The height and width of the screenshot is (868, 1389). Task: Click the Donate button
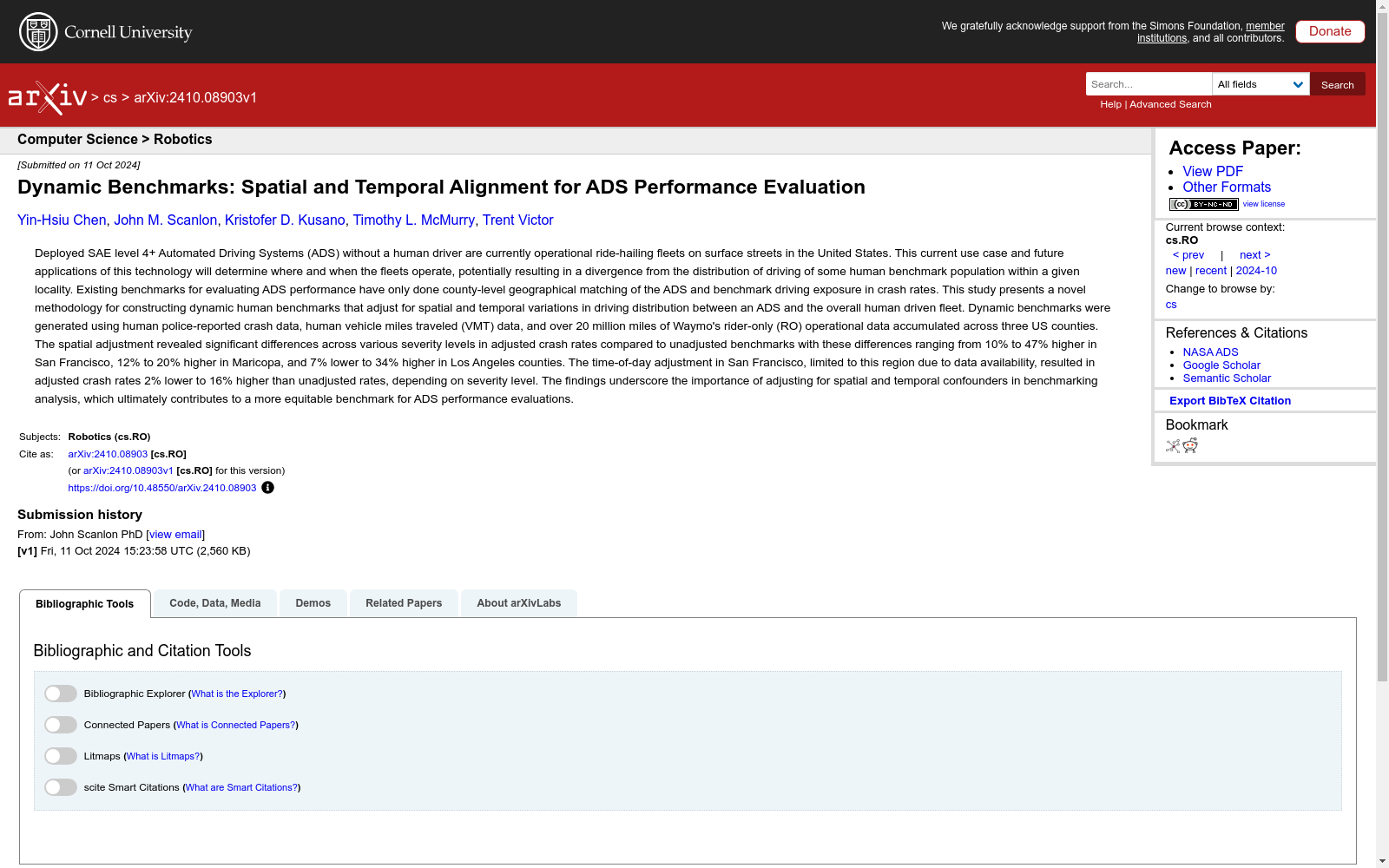[1330, 31]
